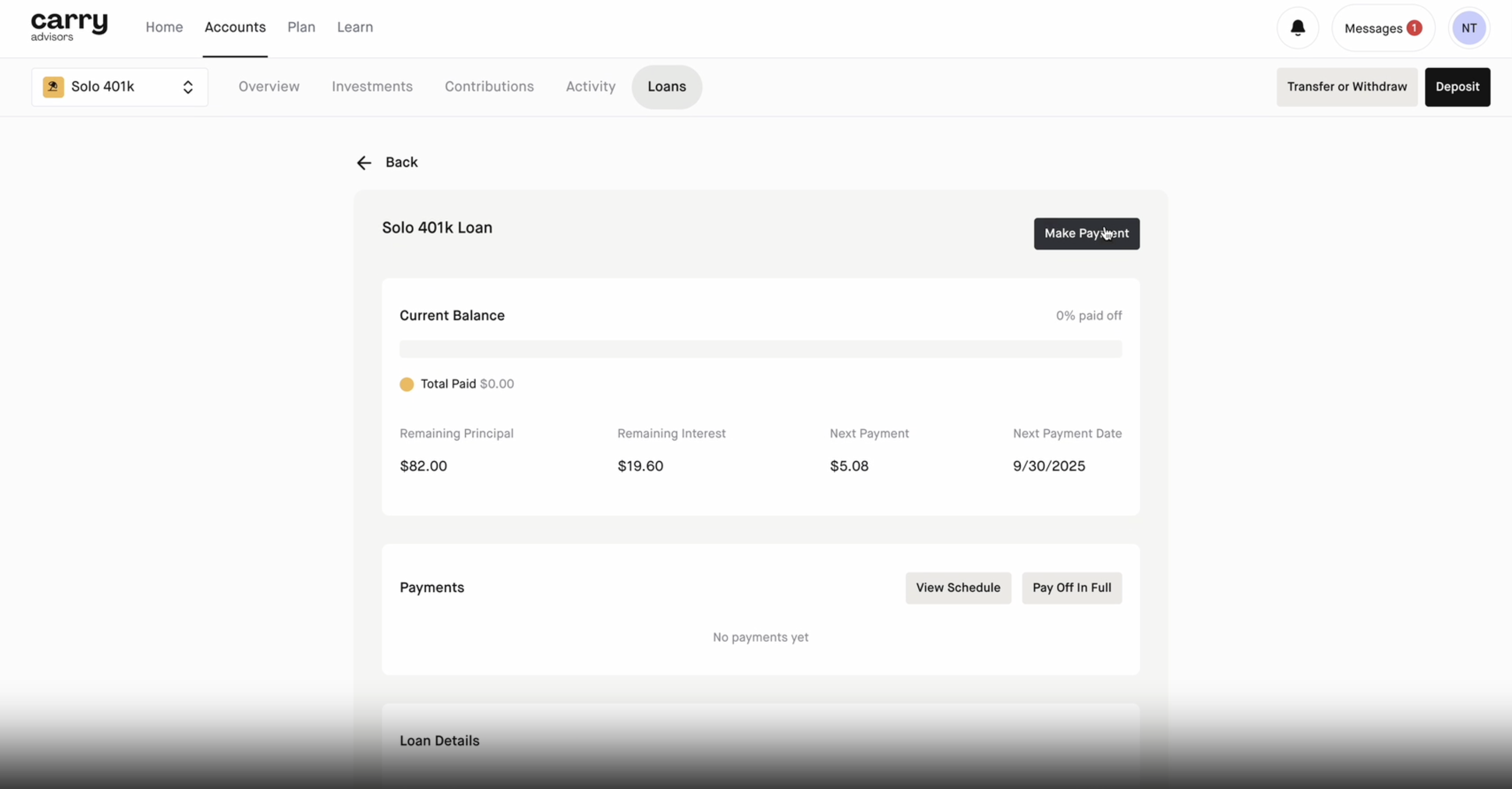
Task: Click the loan payoff progress bar
Action: (x=761, y=348)
